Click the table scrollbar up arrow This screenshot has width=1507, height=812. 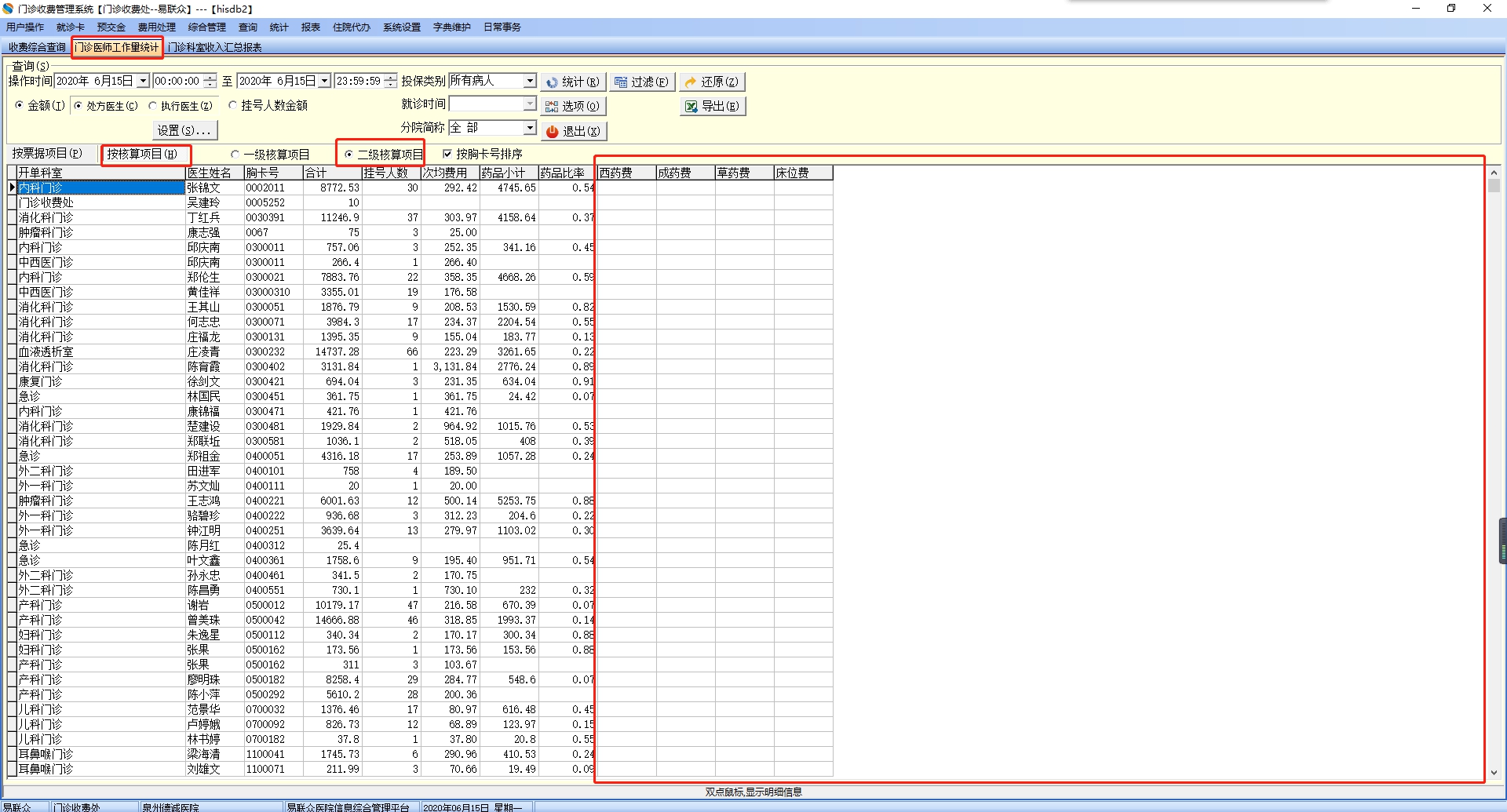click(x=1494, y=173)
